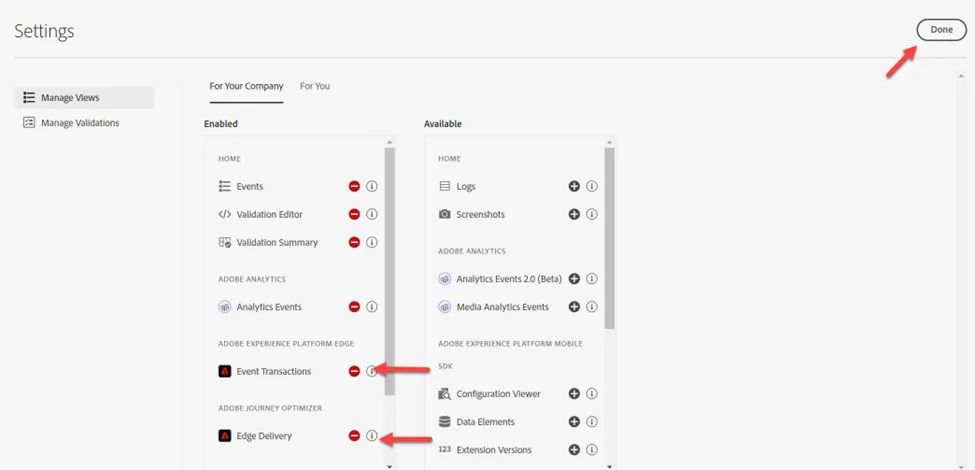The image size is (975, 470).
Task: Add Analytics Events 2.0 (Beta) view
Action: tap(574, 279)
